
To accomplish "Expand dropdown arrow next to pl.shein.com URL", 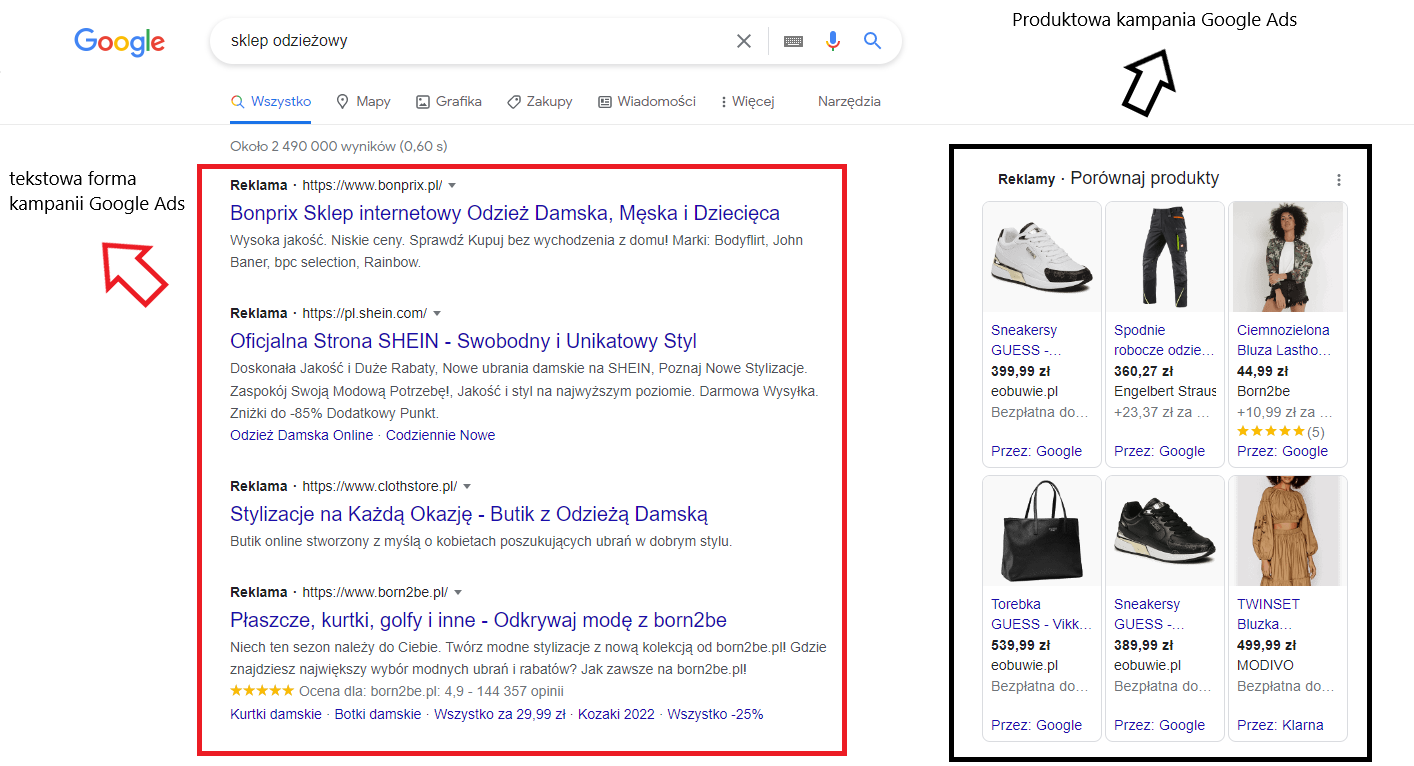I will click(437, 313).
